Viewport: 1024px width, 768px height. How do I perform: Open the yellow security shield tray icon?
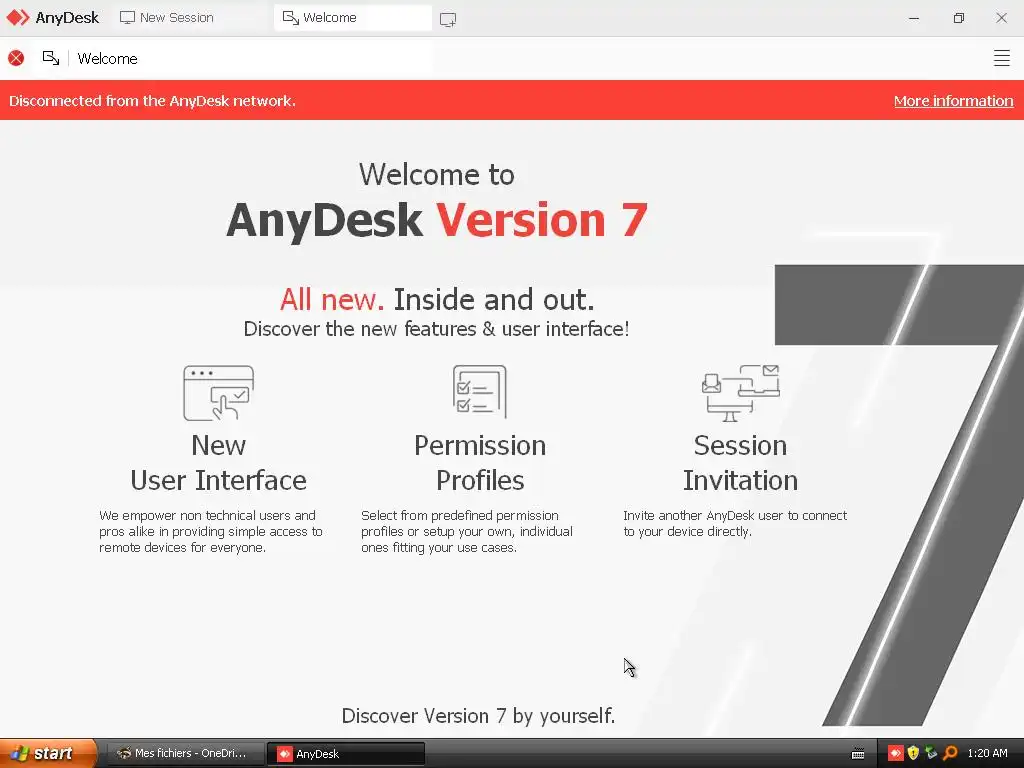point(913,753)
